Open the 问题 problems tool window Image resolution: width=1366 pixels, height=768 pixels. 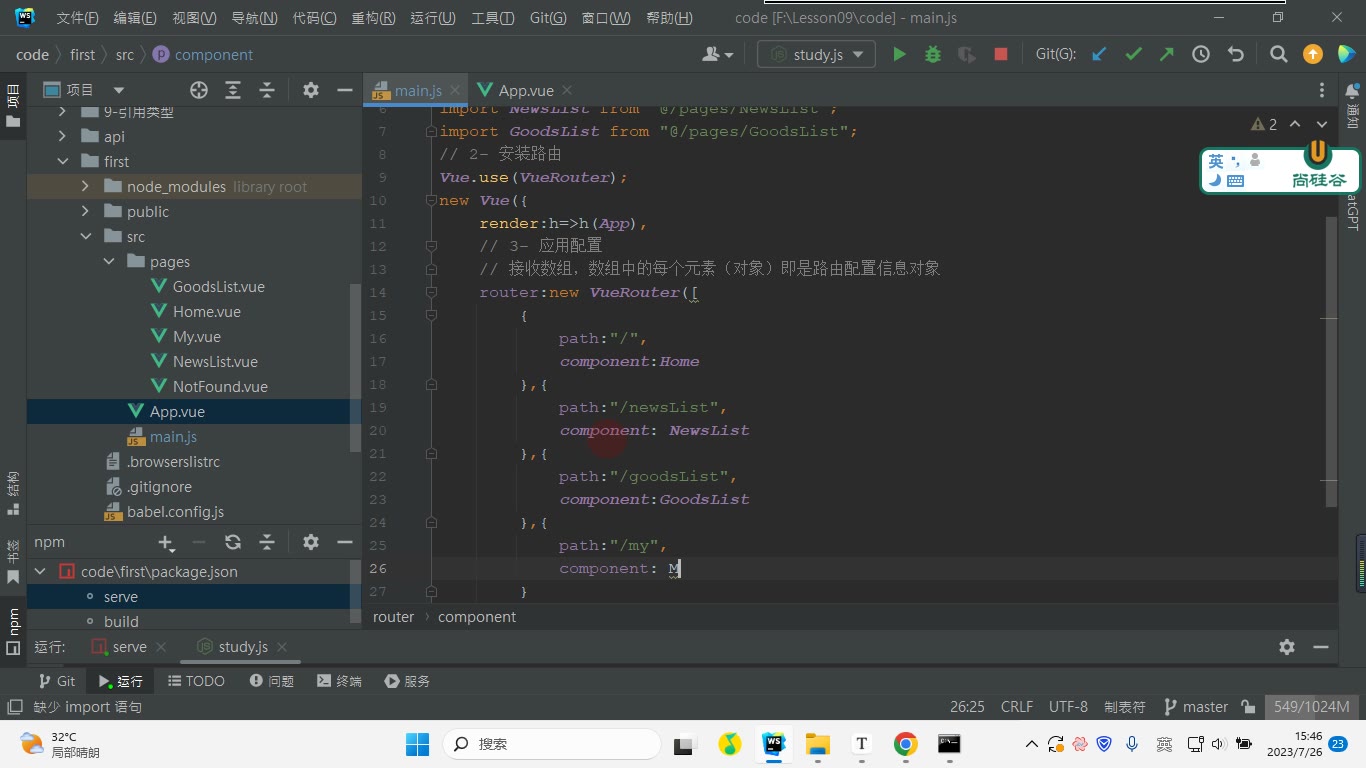[x=272, y=681]
